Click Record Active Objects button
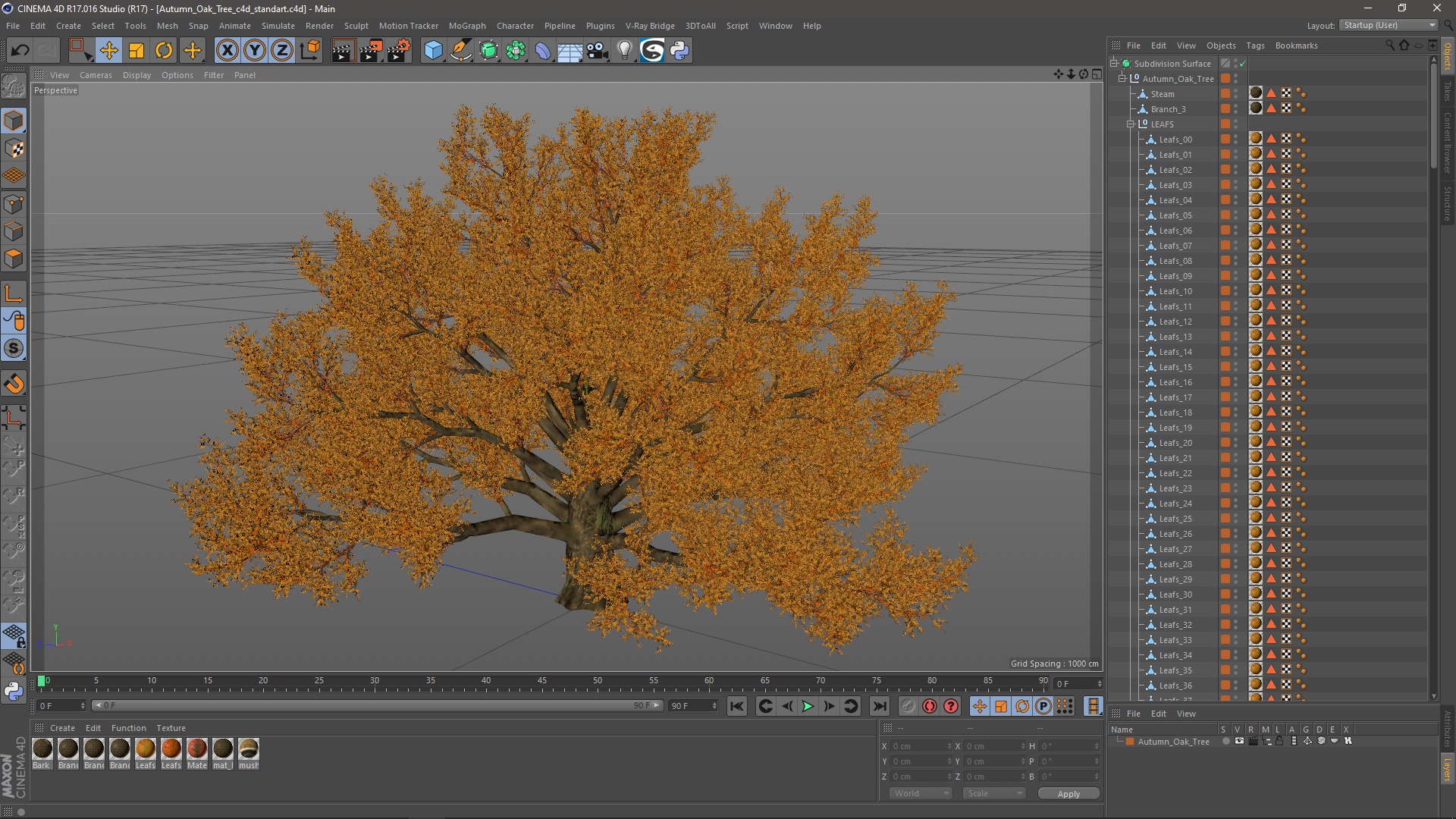 [x=908, y=707]
